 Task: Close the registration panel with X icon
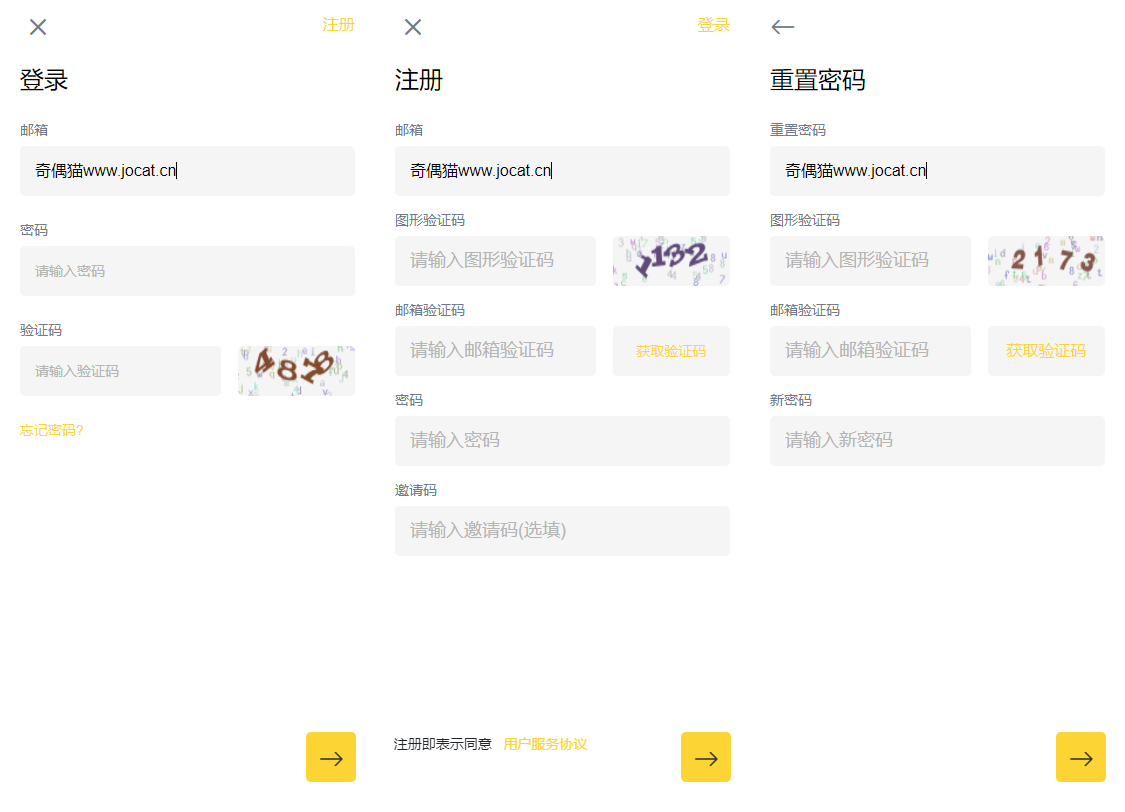click(413, 27)
